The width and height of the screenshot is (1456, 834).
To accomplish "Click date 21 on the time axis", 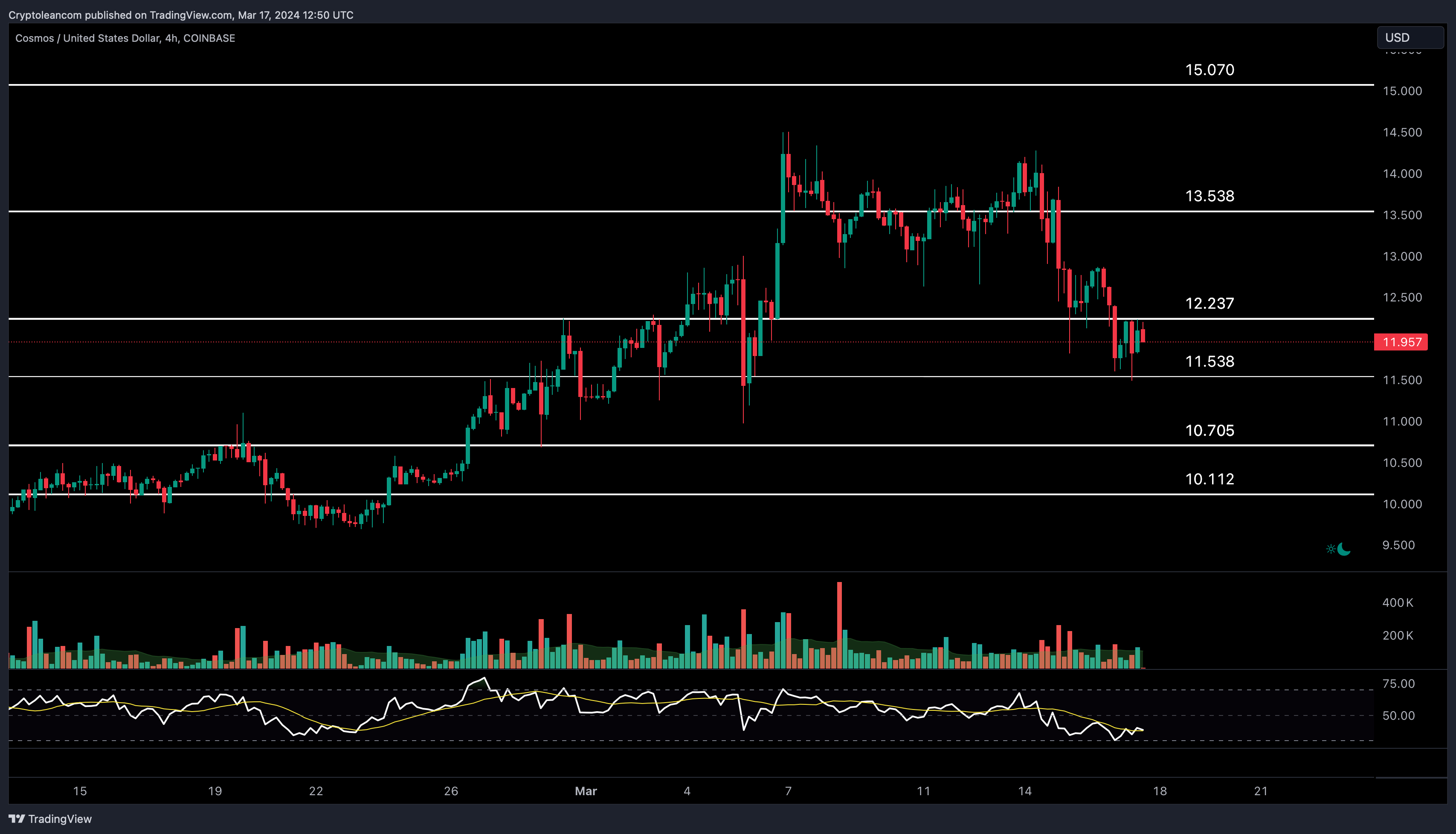I will [x=1261, y=791].
